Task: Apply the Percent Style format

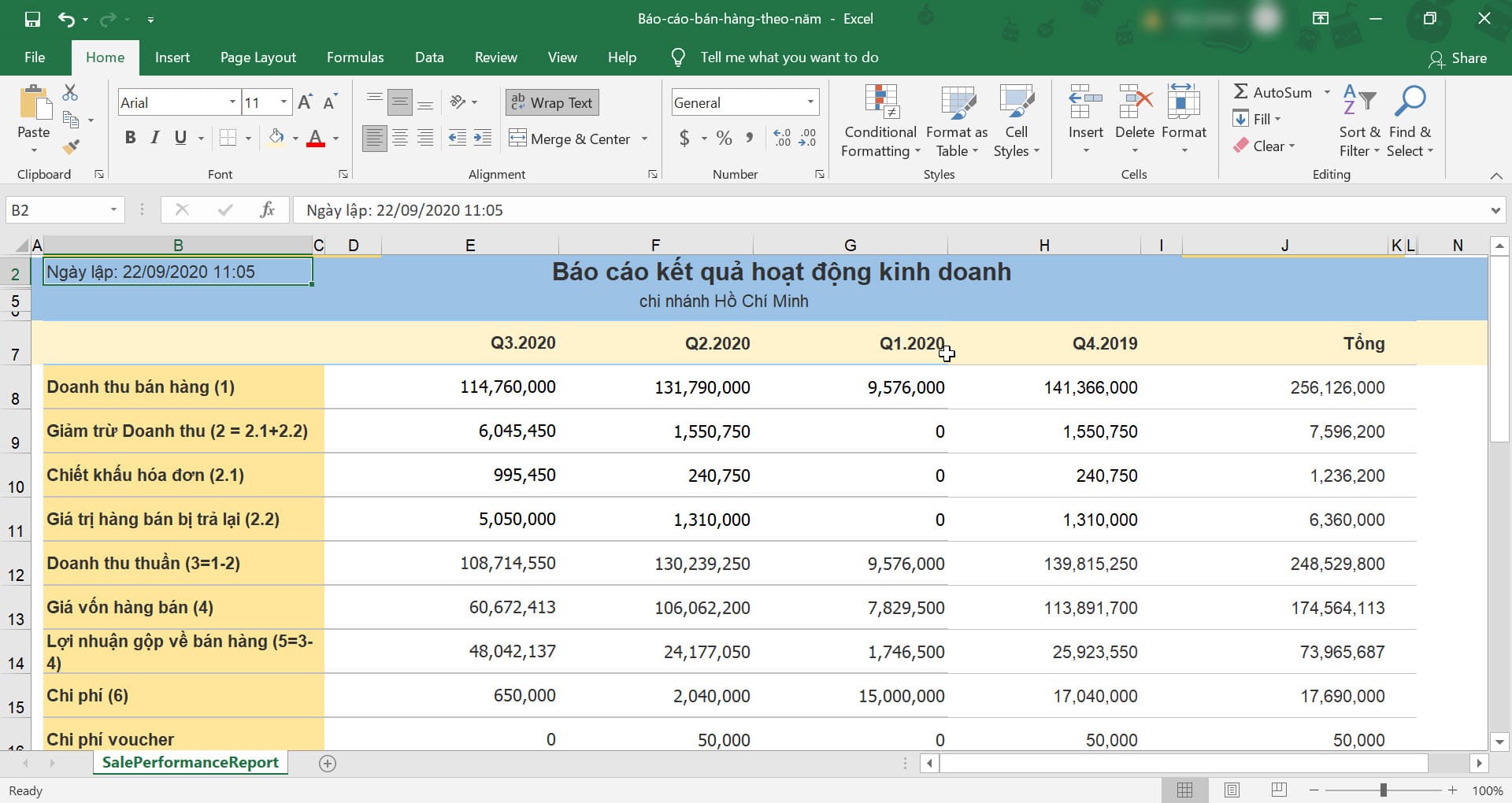Action: click(x=724, y=138)
